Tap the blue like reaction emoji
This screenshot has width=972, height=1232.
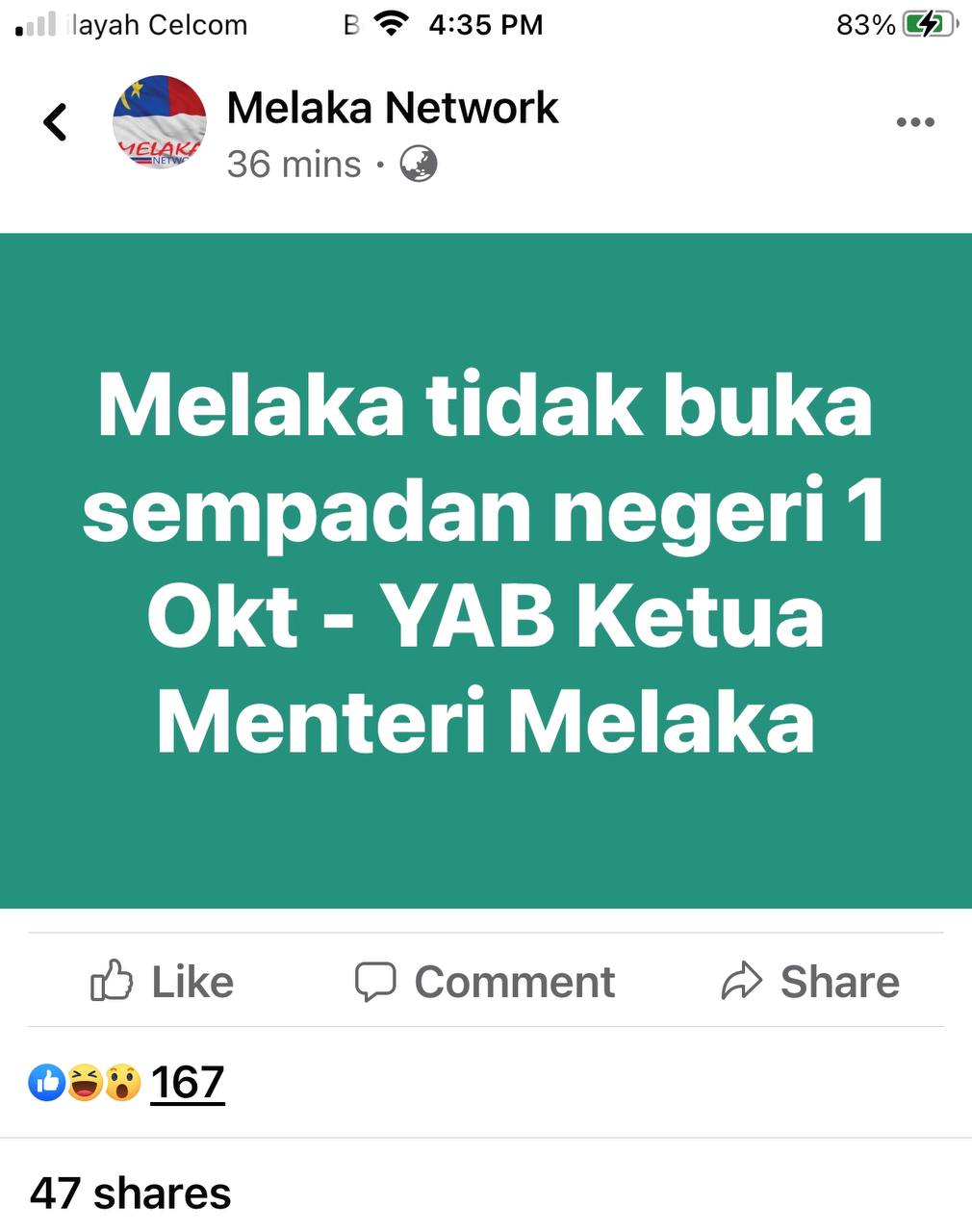click(x=46, y=1083)
